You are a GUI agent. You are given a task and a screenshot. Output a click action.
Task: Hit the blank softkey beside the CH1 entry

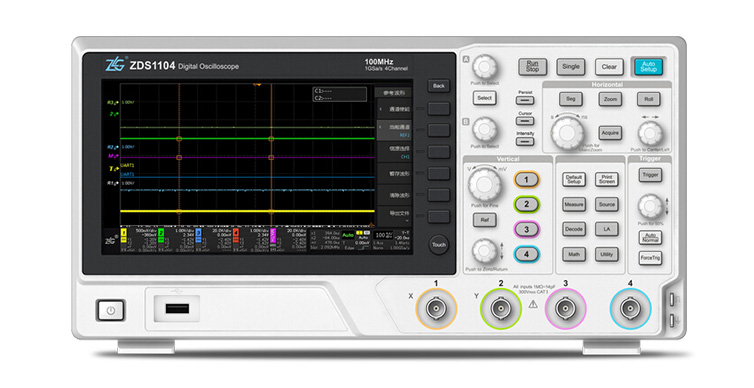pos(439,152)
